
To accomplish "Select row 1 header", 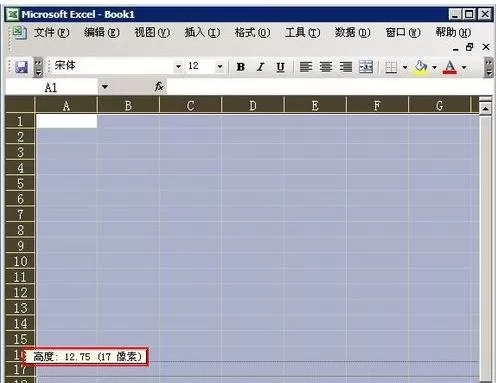I will pyautogui.click(x=20, y=121).
